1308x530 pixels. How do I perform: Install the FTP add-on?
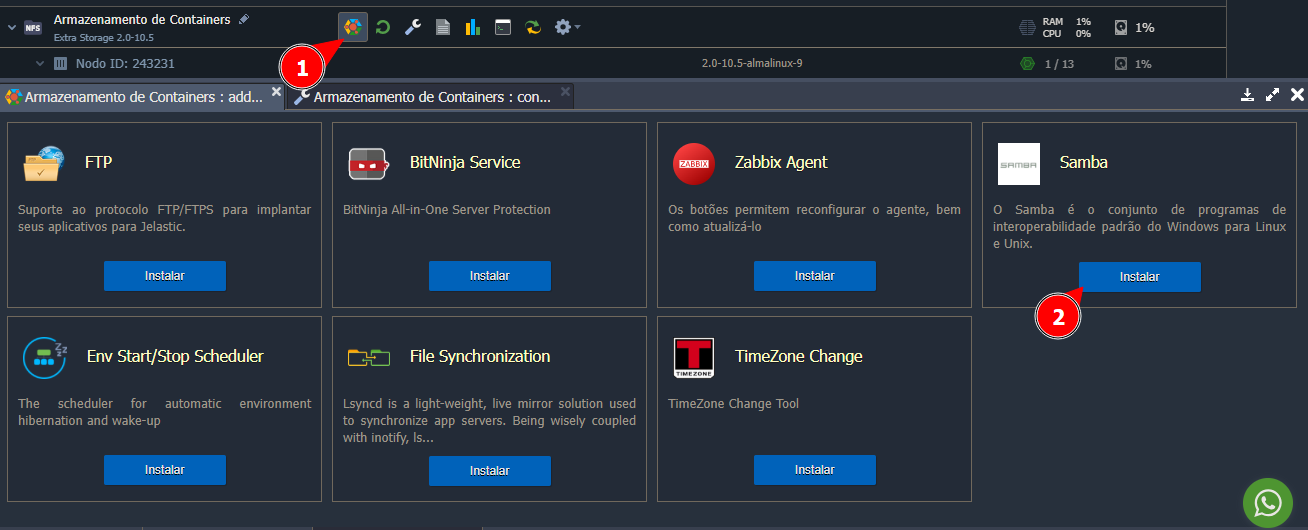click(x=165, y=276)
